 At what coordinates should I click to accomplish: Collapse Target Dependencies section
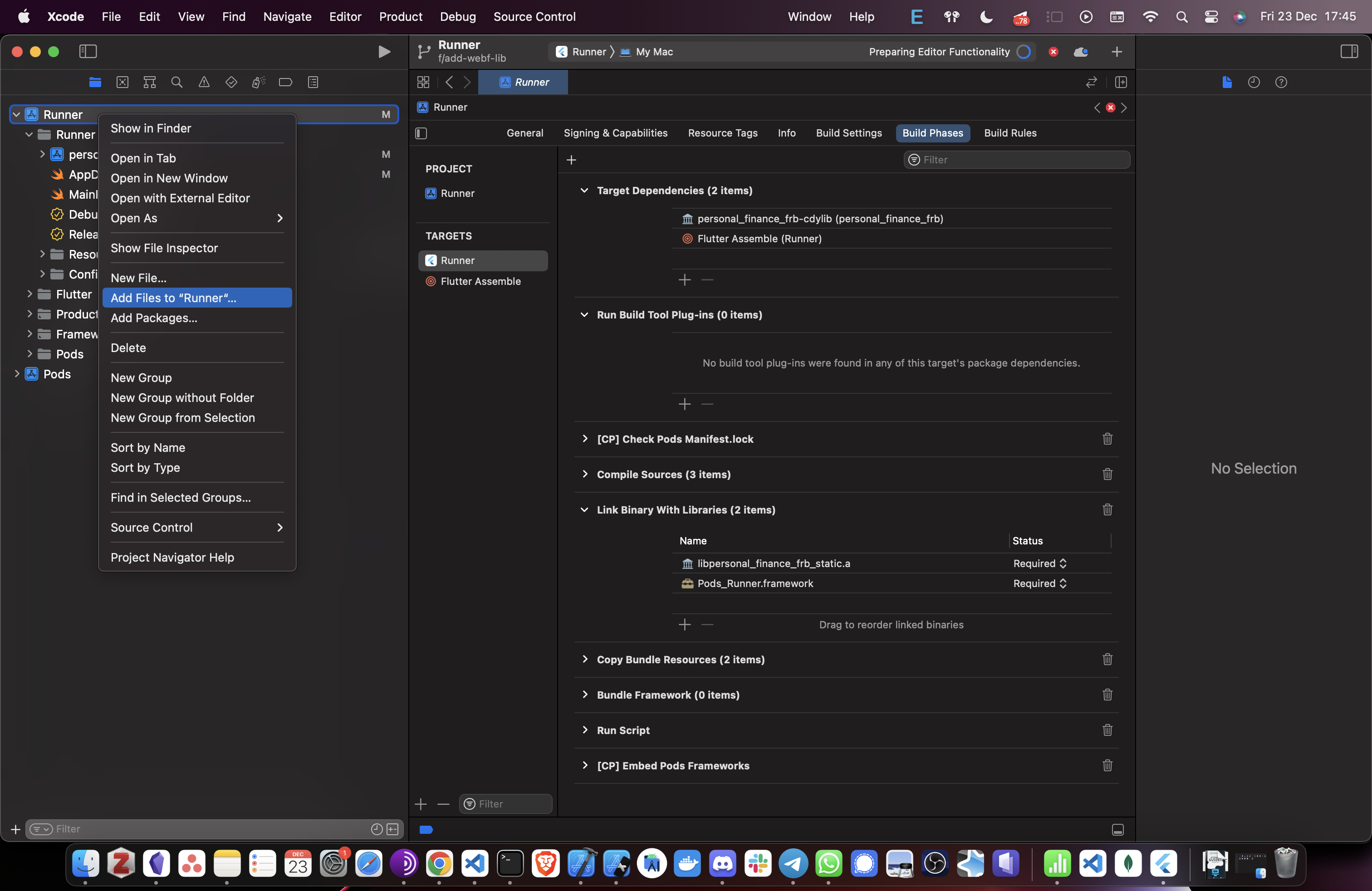coord(584,191)
